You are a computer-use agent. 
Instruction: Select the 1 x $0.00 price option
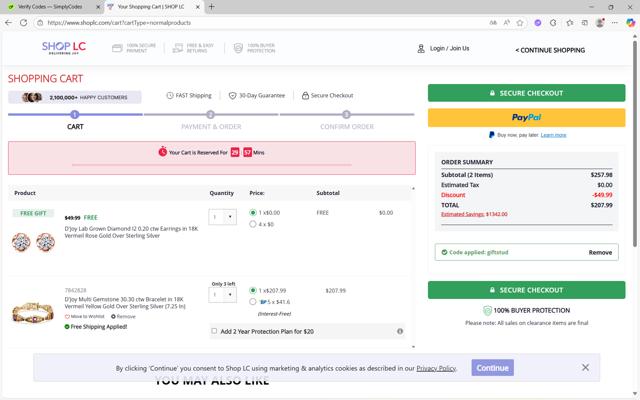[x=253, y=213]
